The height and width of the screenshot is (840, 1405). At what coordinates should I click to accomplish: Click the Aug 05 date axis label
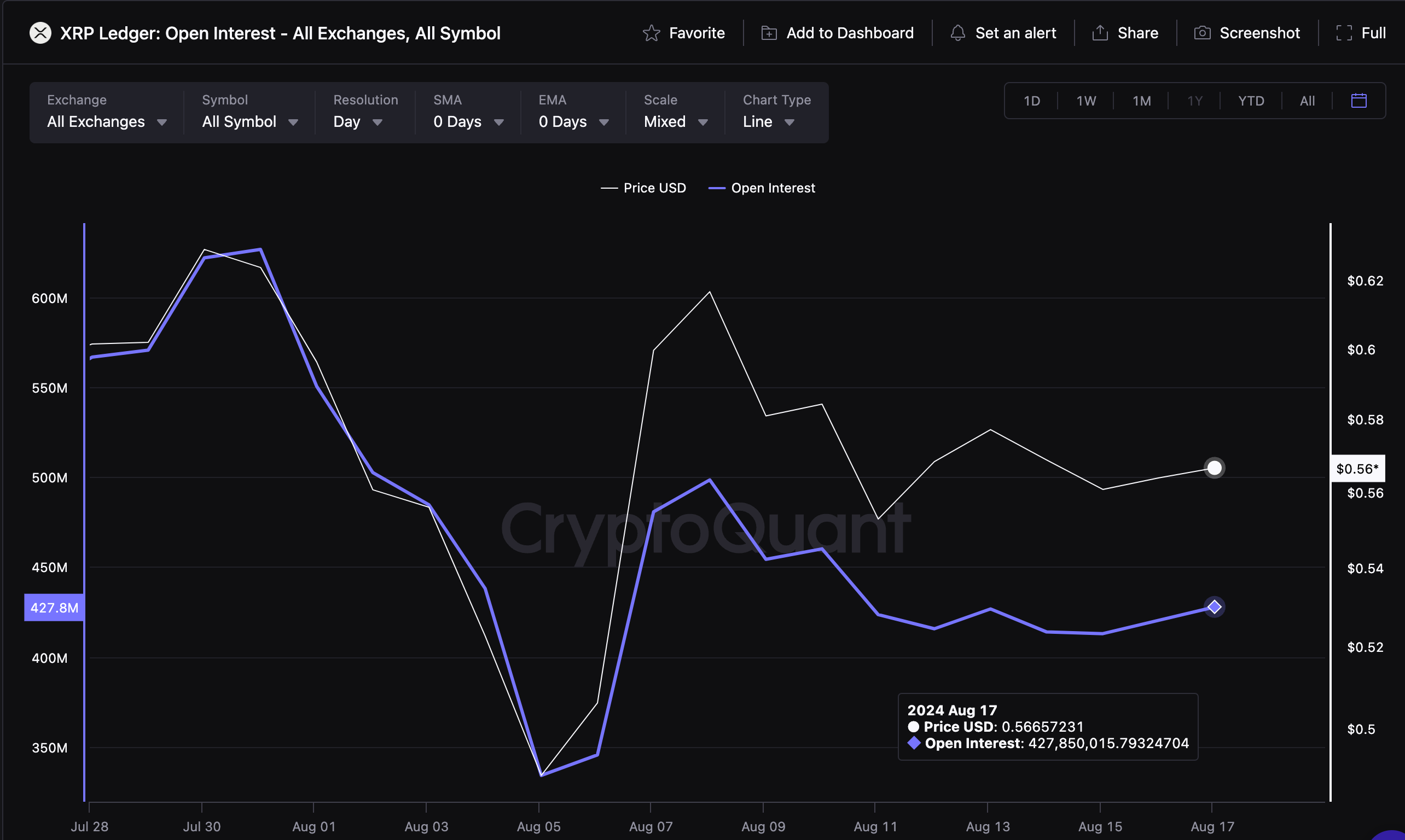pos(538,826)
